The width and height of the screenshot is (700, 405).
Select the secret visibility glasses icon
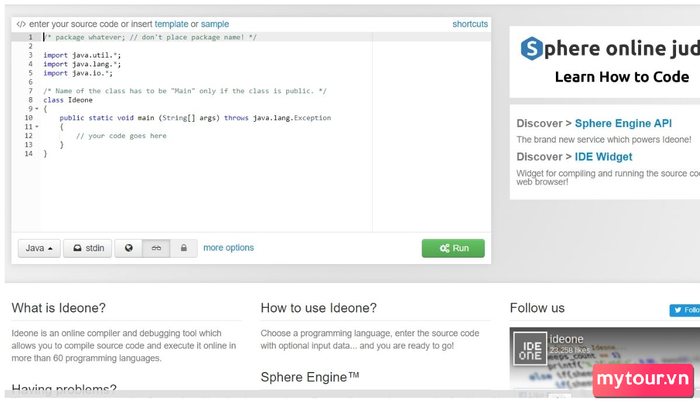click(156, 248)
